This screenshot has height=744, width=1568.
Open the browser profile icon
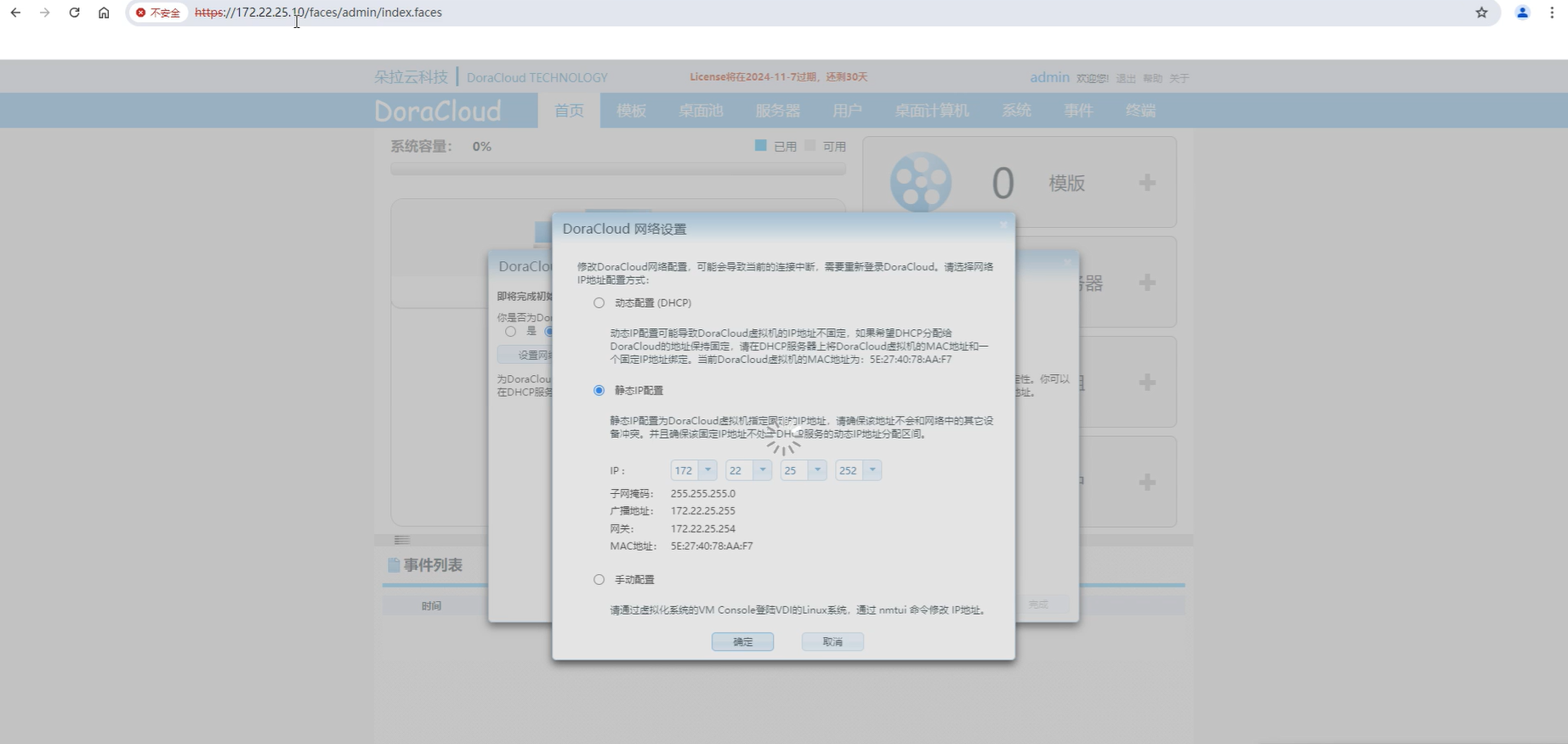coord(1522,13)
